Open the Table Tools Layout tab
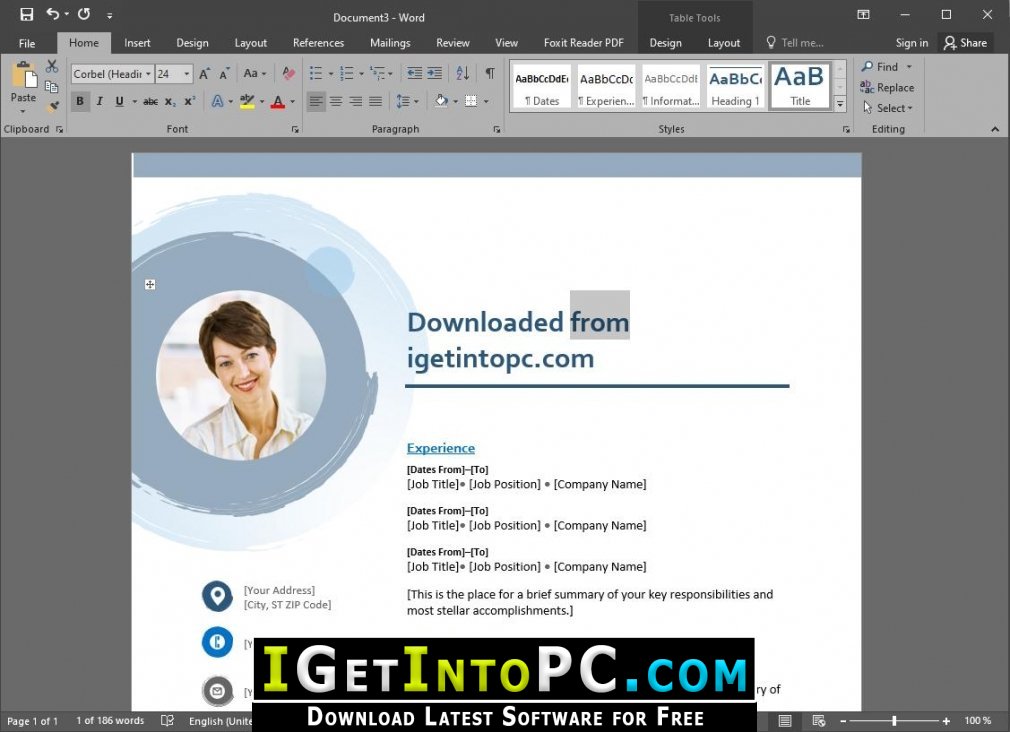This screenshot has height=732, width=1010. pyautogui.click(x=723, y=43)
